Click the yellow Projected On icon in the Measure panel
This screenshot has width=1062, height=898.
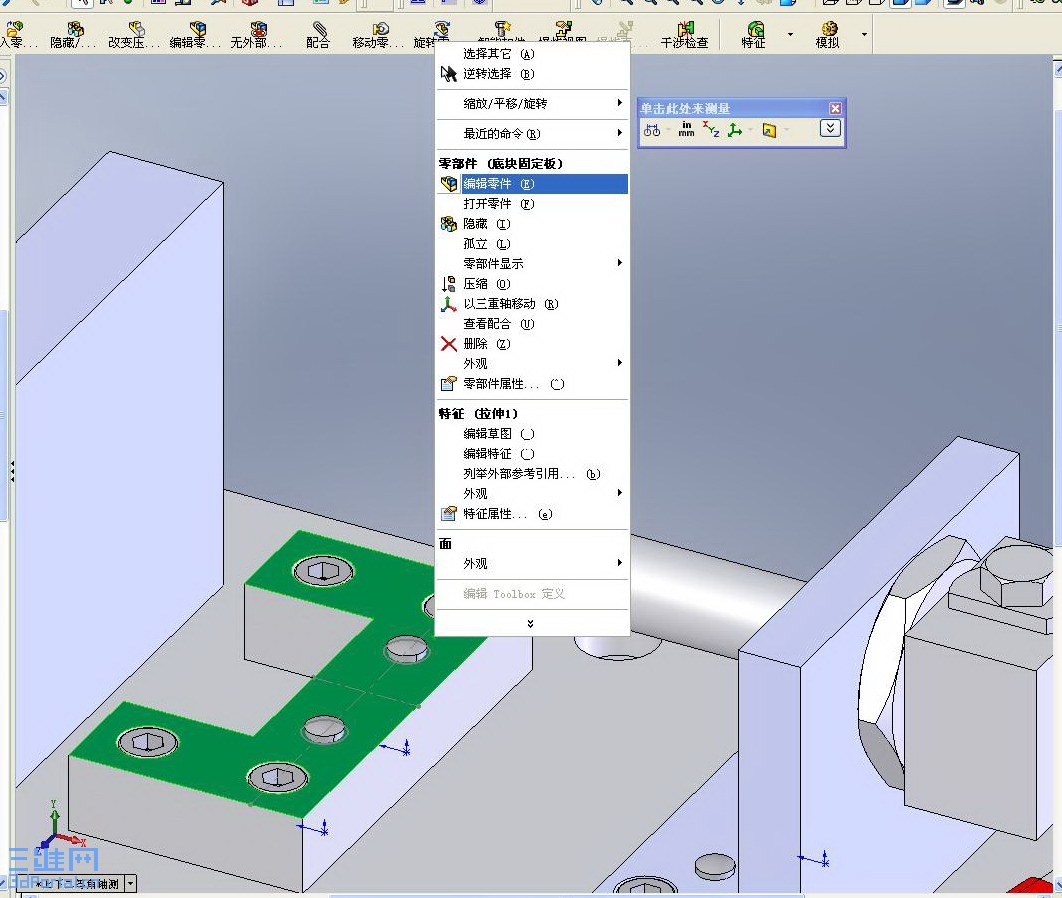(x=769, y=130)
